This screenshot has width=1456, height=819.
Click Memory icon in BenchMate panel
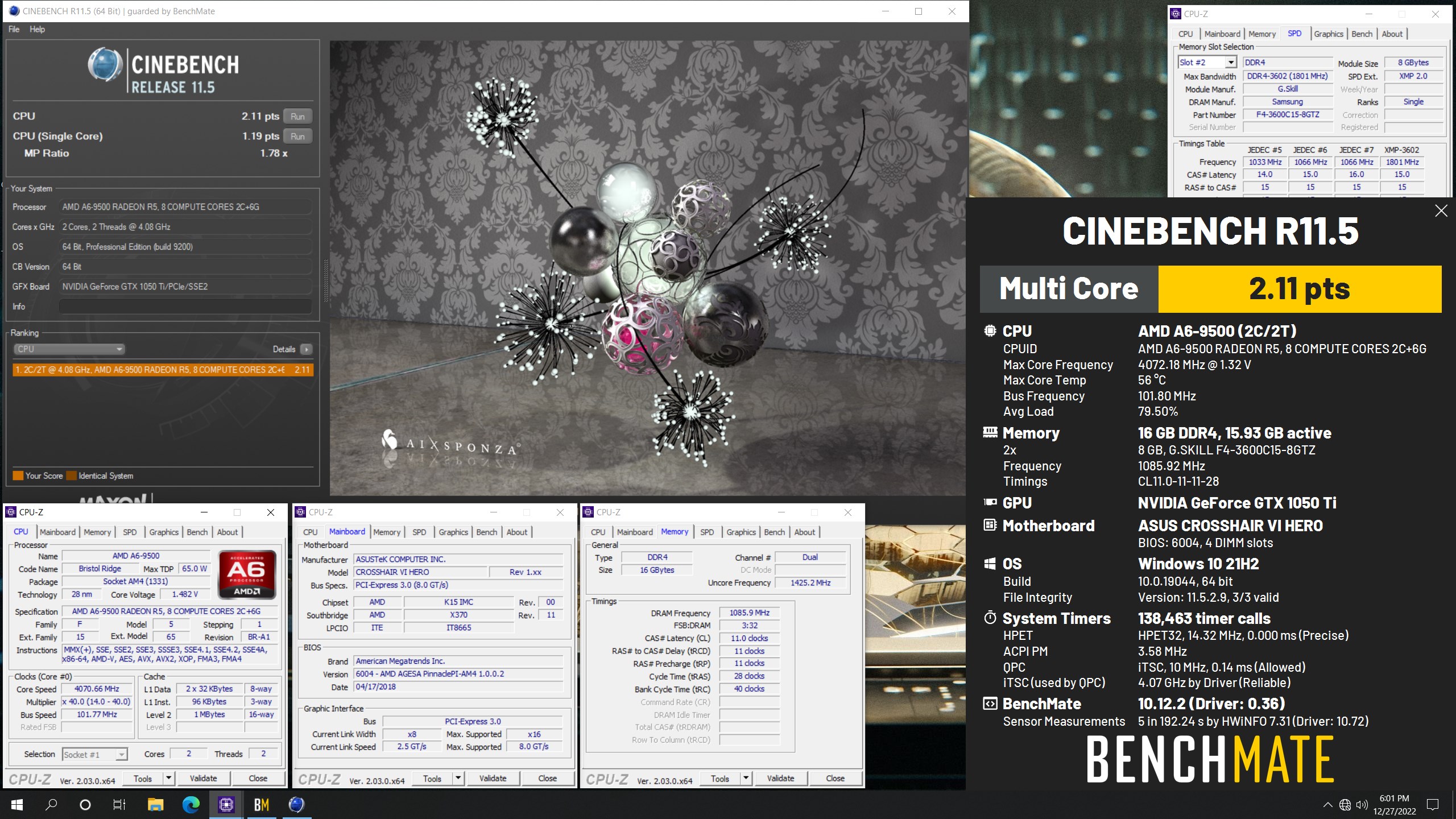(990, 432)
